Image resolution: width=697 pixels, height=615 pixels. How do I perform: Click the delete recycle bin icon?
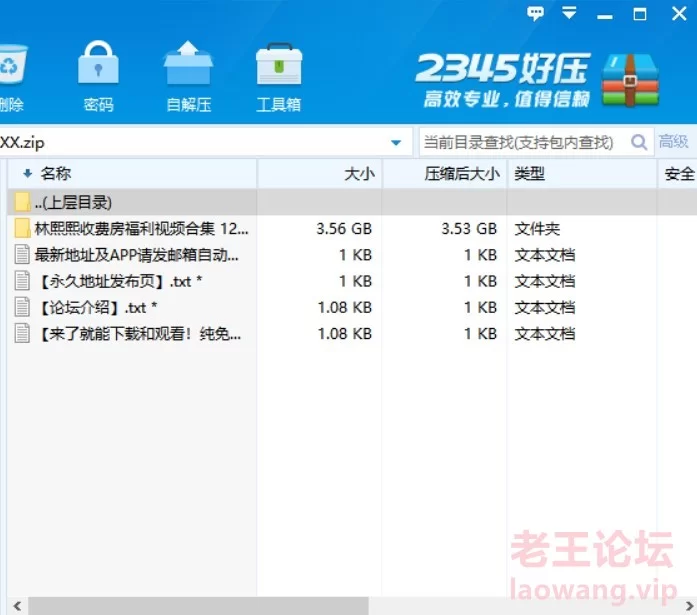click(x=12, y=64)
